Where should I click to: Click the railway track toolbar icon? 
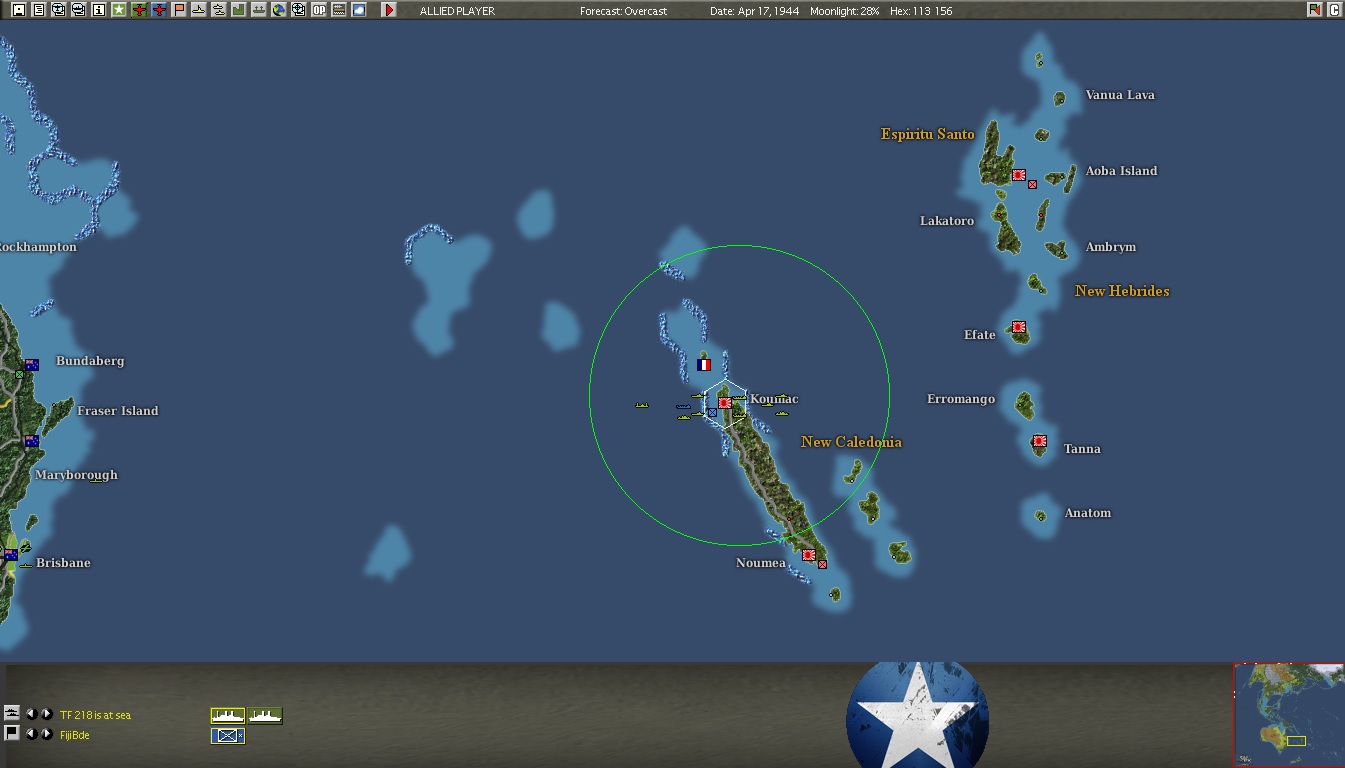[339, 10]
